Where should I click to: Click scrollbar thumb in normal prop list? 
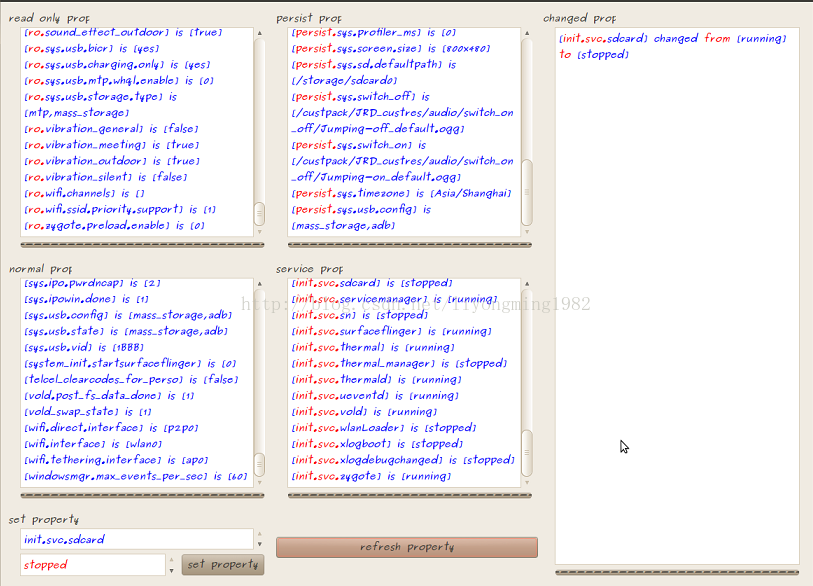point(260,465)
